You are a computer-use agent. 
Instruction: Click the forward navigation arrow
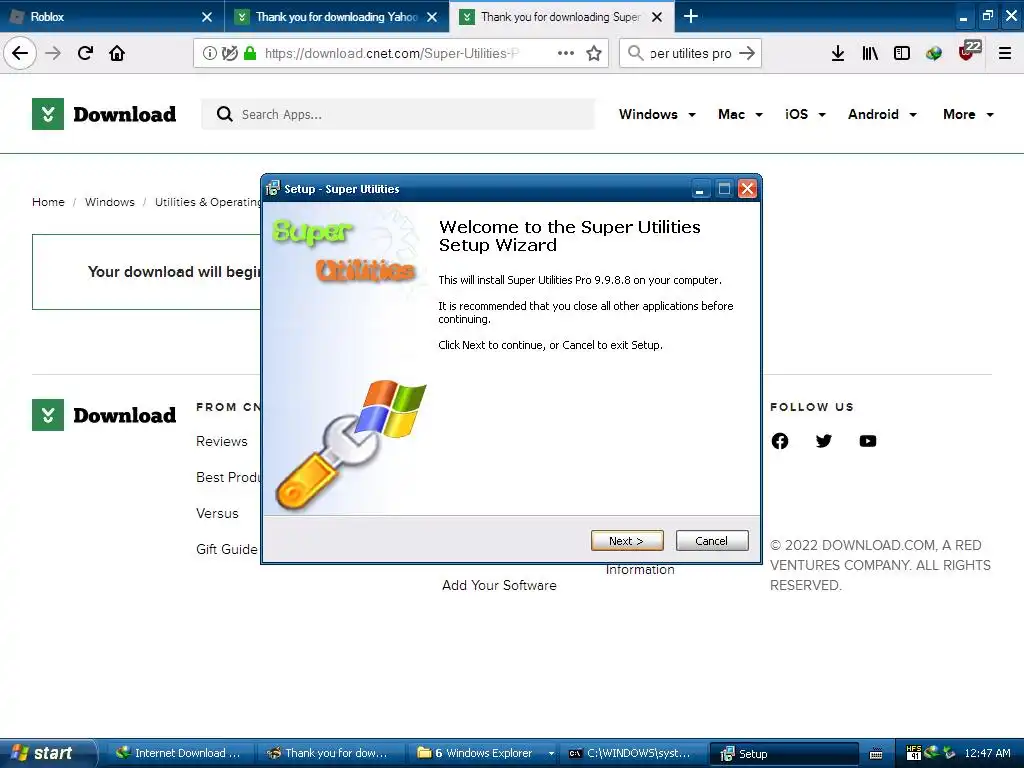(53, 53)
